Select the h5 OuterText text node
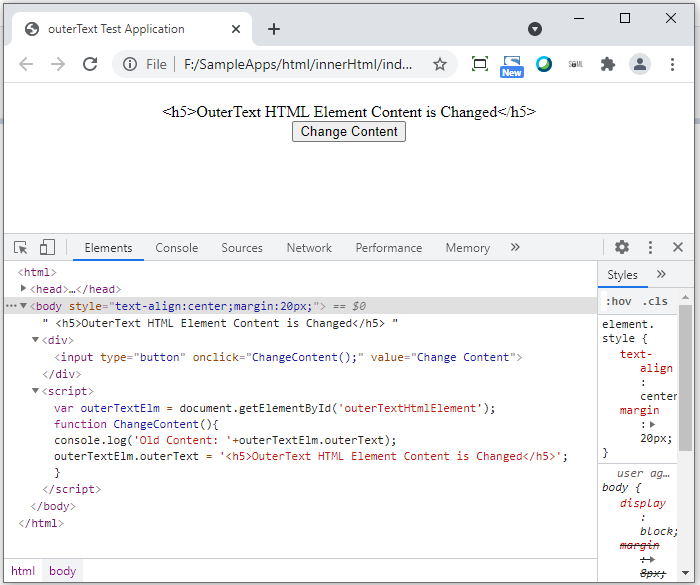 [220, 323]
